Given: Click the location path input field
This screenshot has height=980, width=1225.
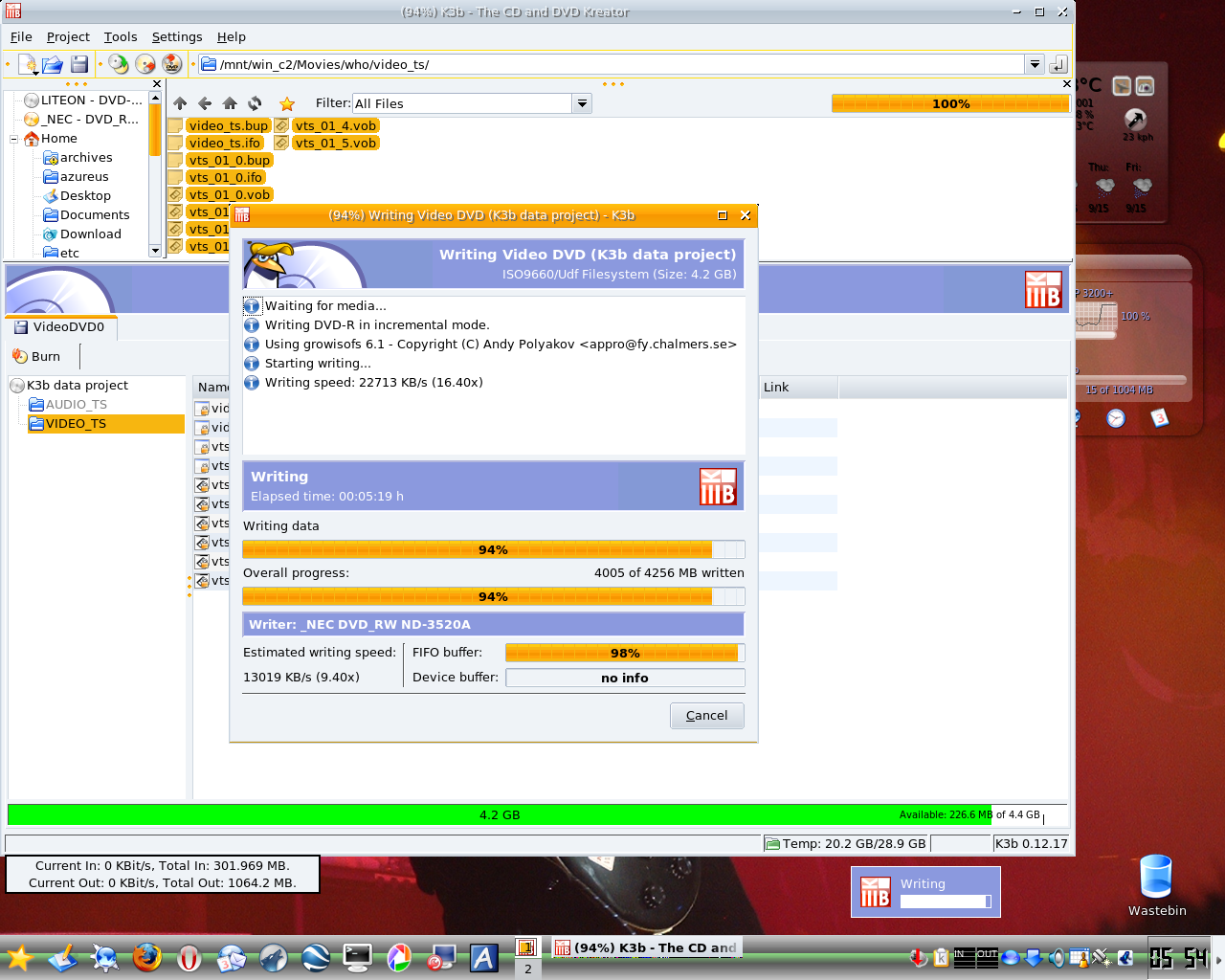Looking at the screenshot, I should point(612,64).
